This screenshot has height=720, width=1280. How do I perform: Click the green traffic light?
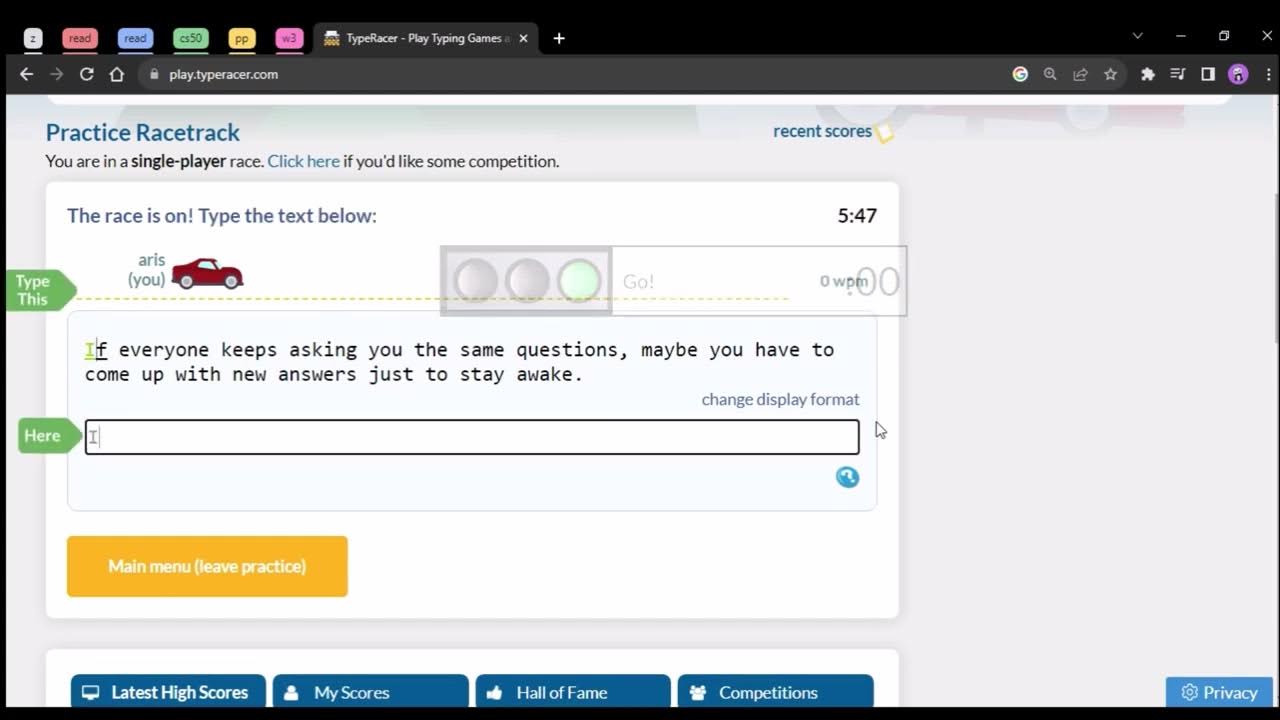click(580, 281)
